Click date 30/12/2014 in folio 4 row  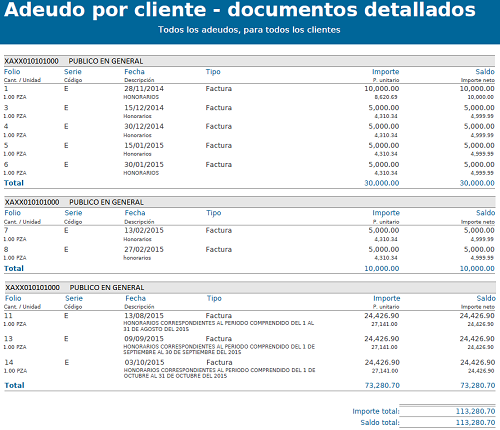pos(144,126)
